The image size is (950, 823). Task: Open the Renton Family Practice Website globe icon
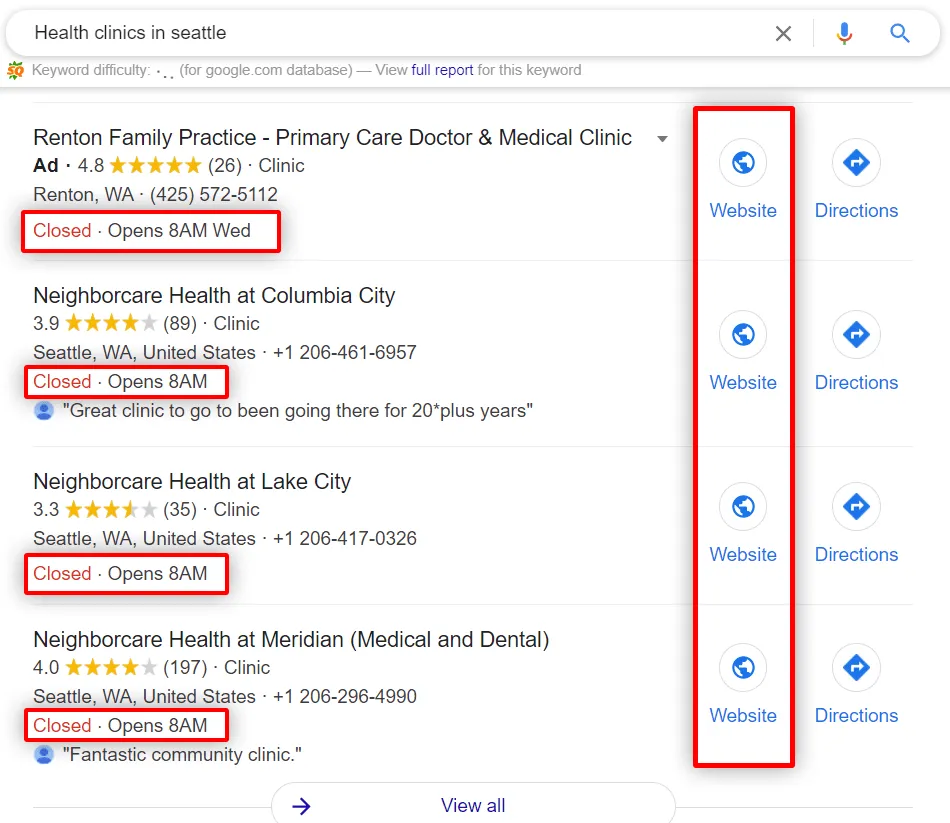coord(743,163)
